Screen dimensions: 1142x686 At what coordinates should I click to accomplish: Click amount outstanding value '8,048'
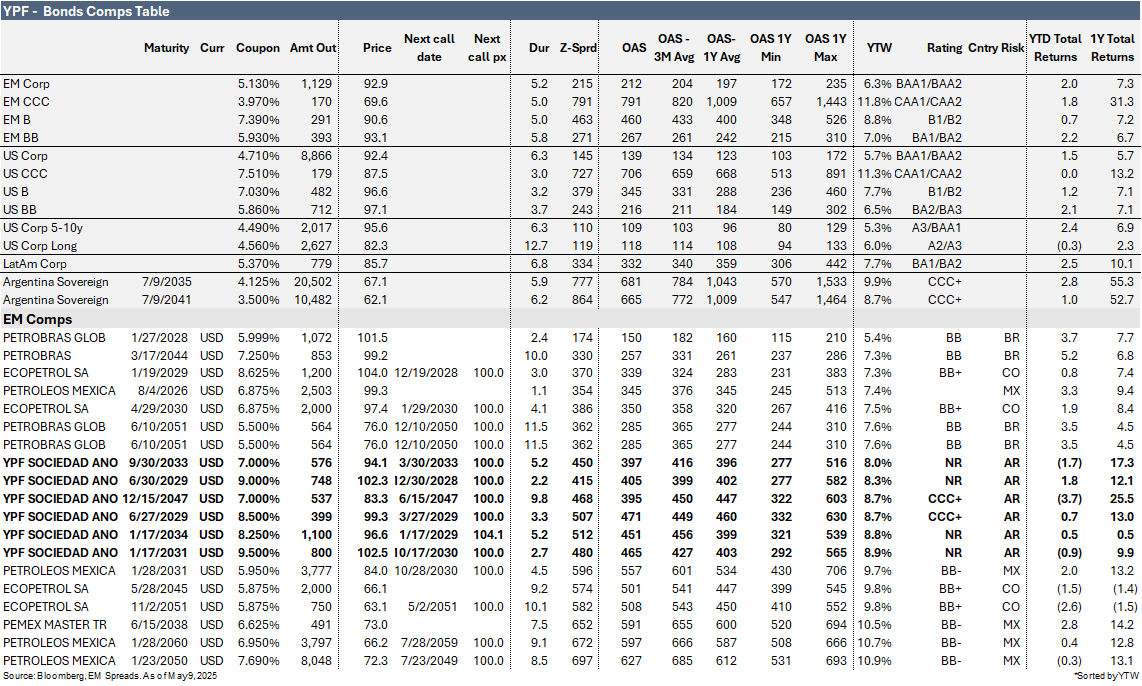pos(316,661)
